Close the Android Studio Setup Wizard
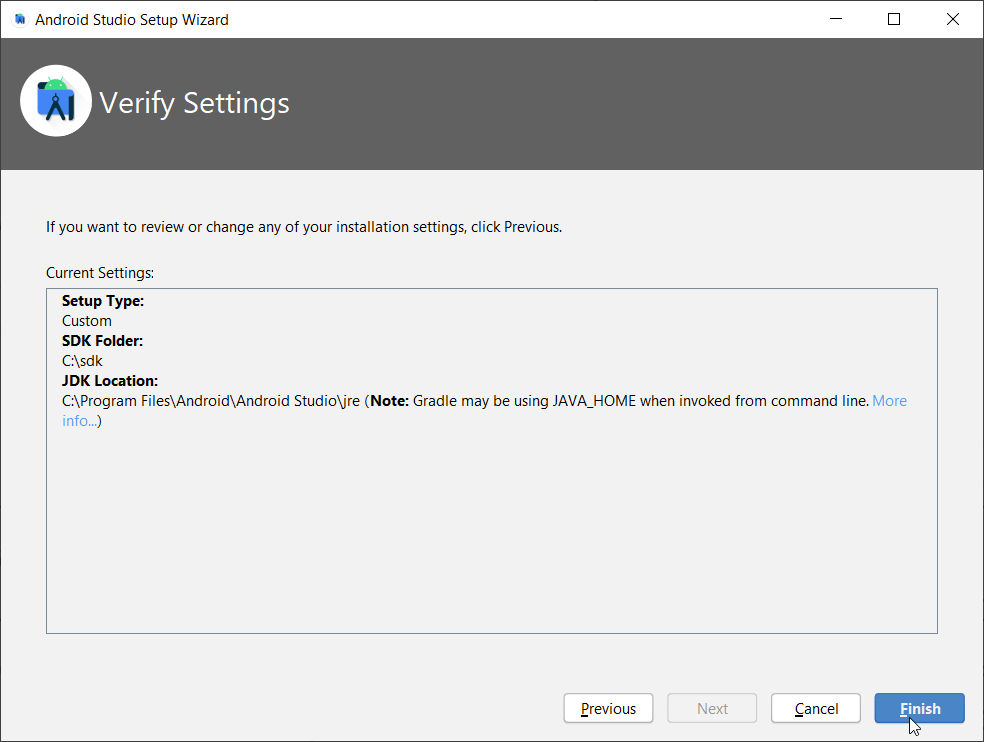This screenshot has height=742, width=984. click(951, 19)
